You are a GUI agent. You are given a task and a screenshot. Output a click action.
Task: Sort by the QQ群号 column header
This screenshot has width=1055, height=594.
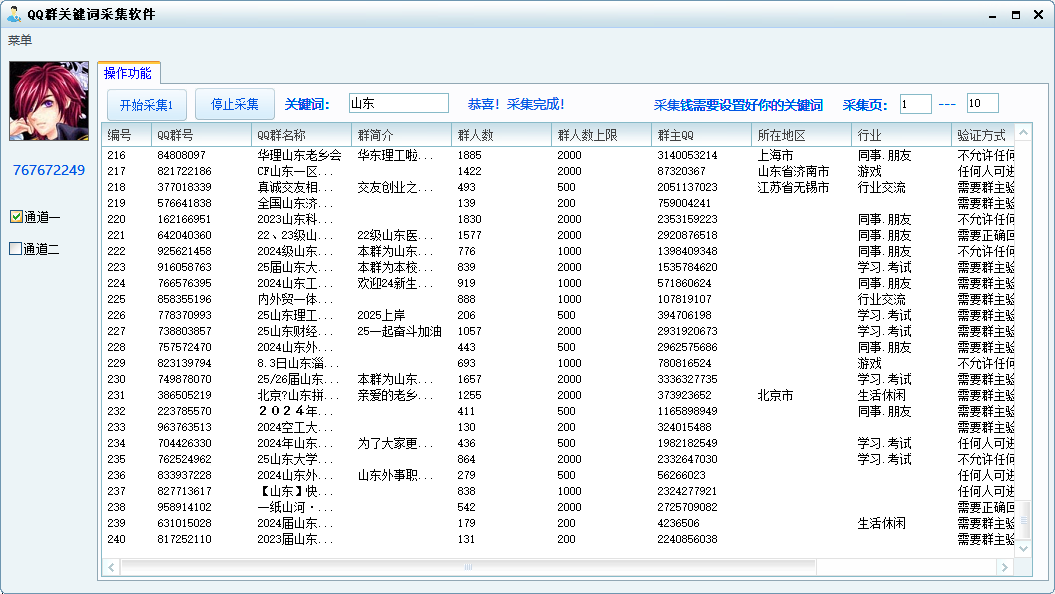201,135
